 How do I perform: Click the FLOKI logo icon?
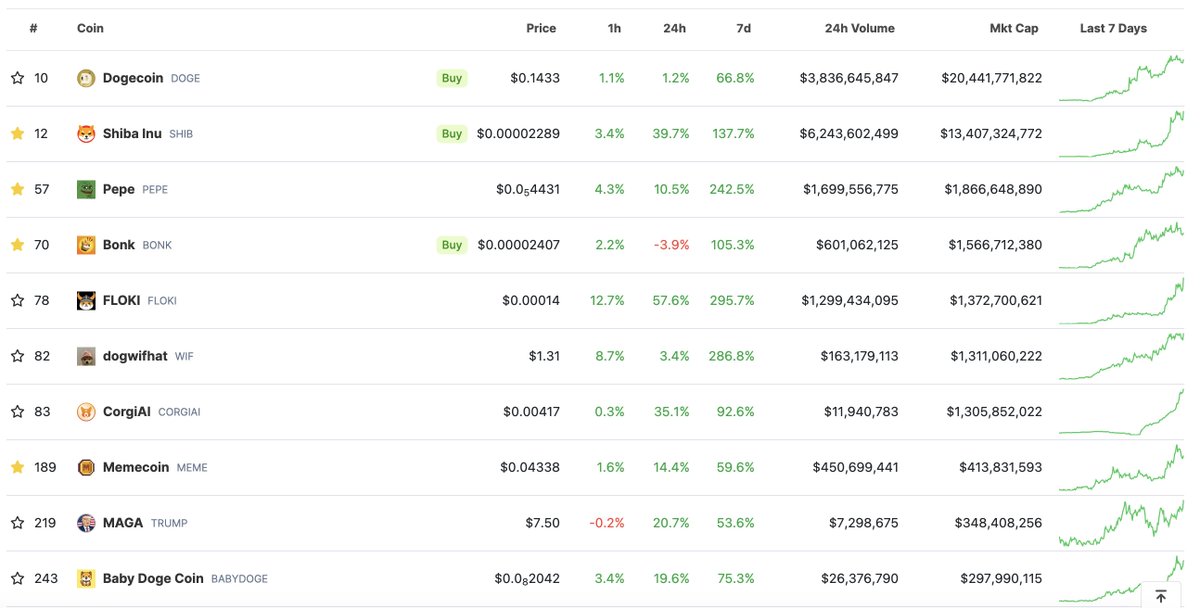[86, 300]
